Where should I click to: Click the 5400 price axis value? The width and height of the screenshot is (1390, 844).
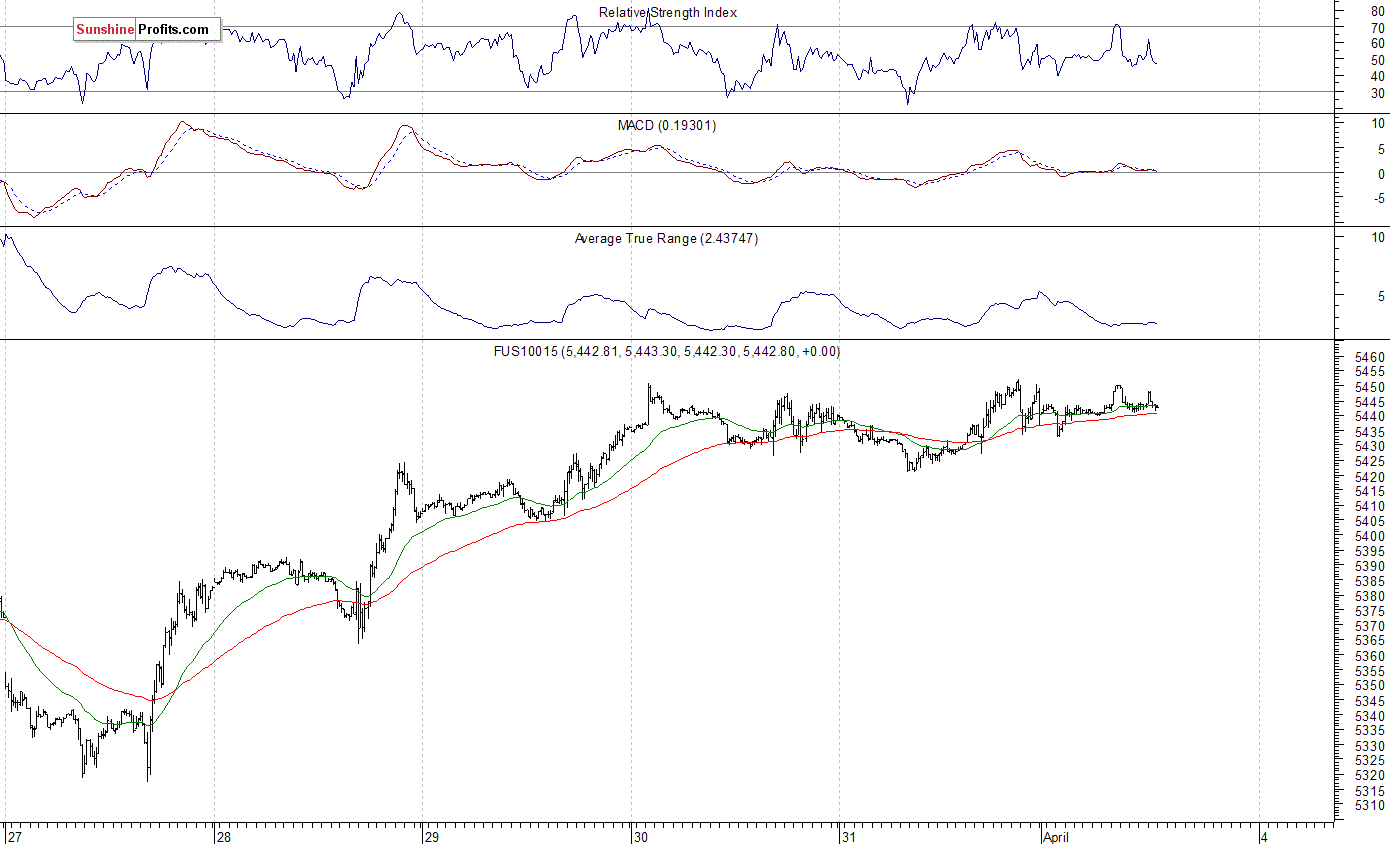[1370, 536]
